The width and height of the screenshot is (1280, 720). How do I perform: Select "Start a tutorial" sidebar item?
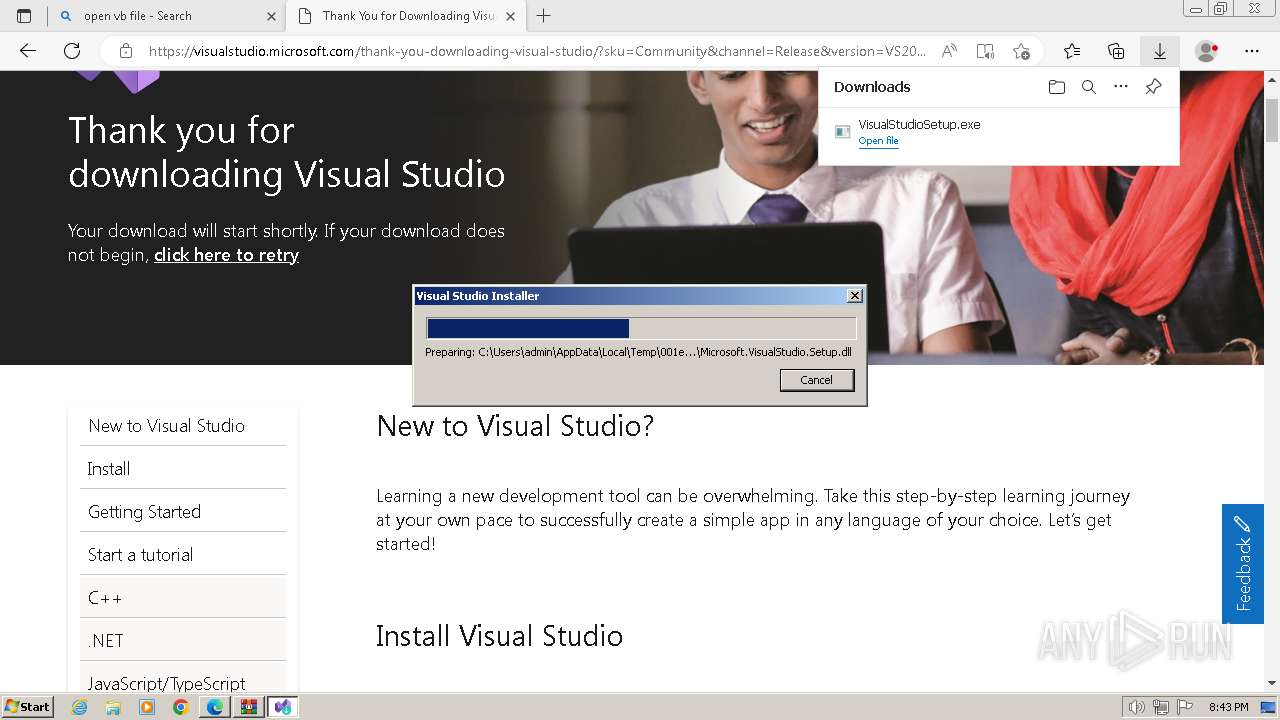[x=183, y=555]
